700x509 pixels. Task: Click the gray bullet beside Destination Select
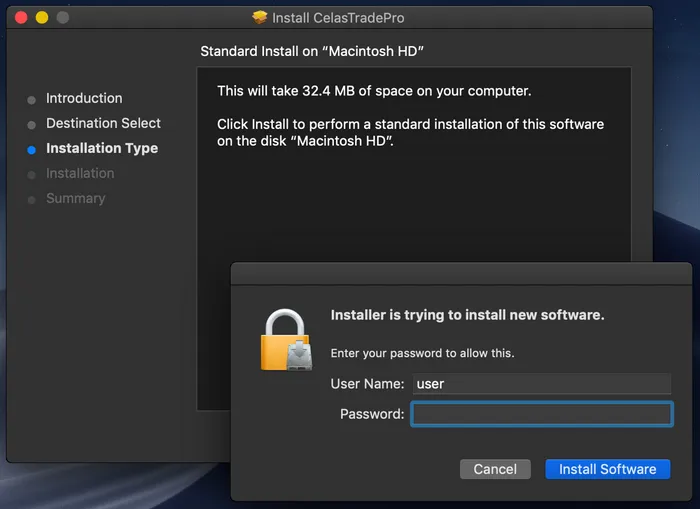32,124
